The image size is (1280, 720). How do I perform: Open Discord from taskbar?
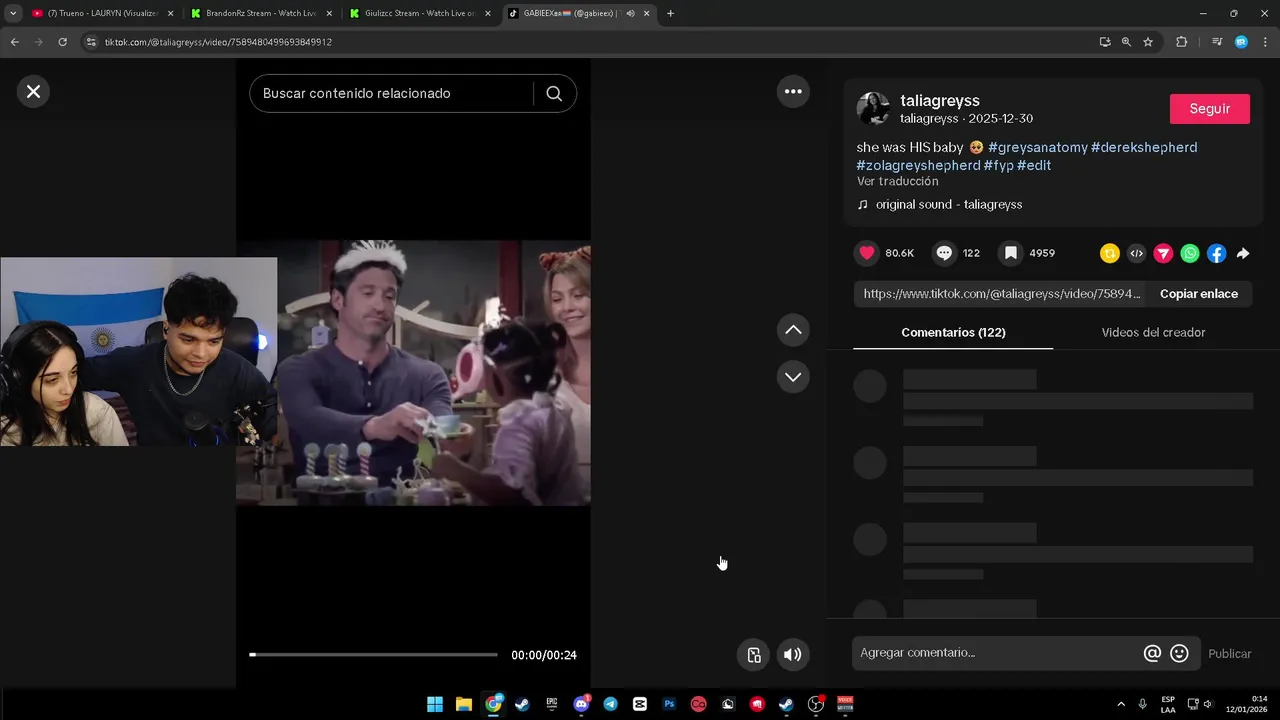click(581, 704)
